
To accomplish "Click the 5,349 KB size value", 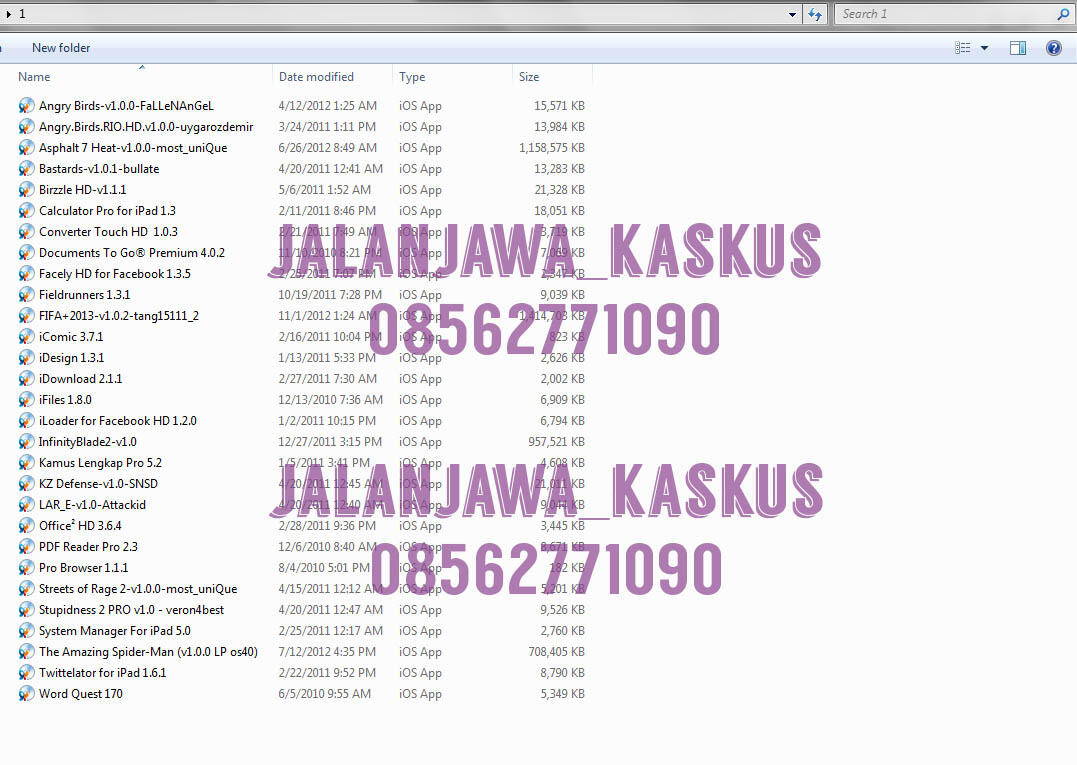I will (562, 694).
